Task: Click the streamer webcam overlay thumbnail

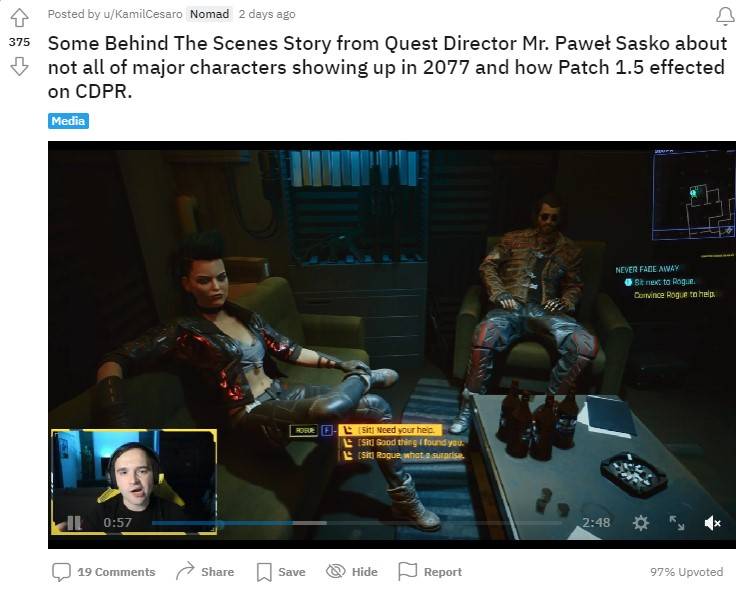Action: pyautogui.click(x=134, y=481)
